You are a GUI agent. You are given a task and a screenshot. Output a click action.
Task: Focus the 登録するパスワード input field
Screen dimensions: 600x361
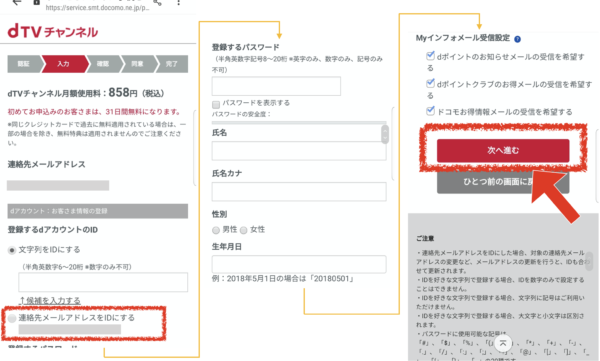[276, 86]
